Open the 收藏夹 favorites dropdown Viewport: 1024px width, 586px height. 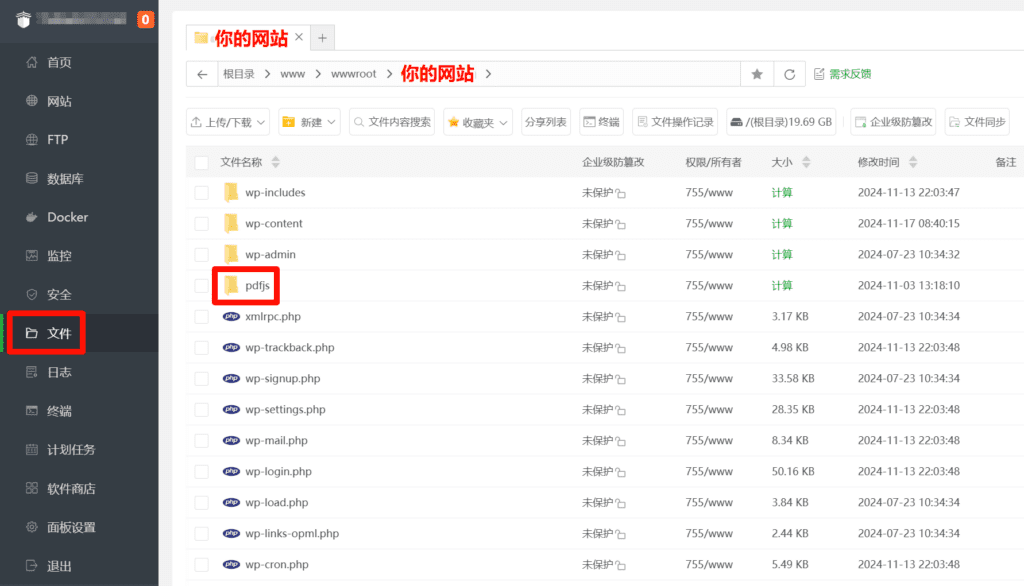(x=477, y=121)
